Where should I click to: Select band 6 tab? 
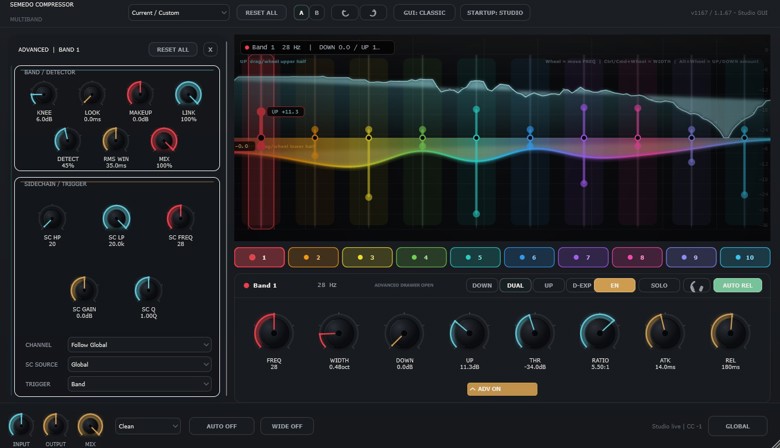[529, 258]
